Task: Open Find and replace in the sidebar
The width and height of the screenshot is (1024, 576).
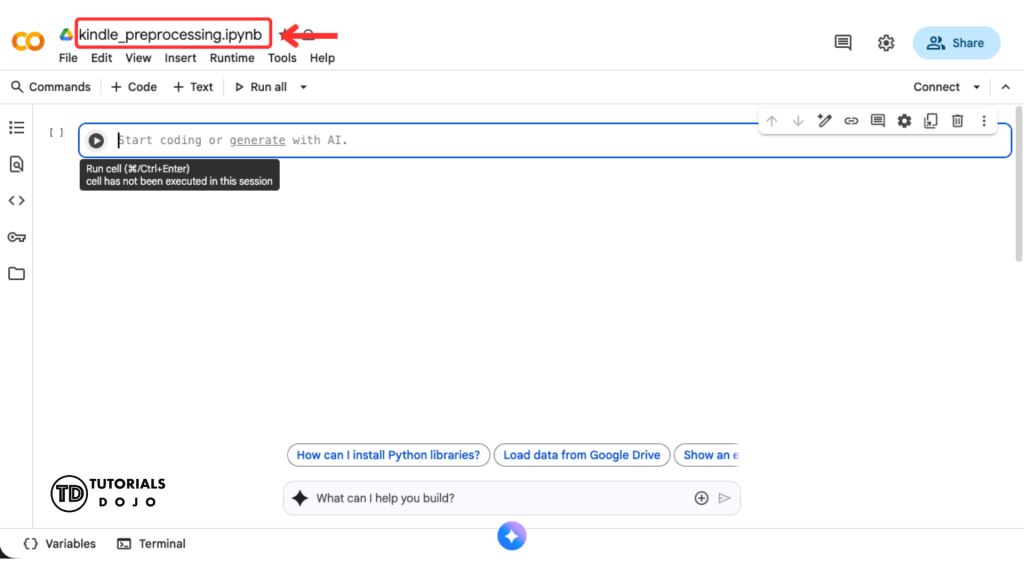Action: [16, 163]
